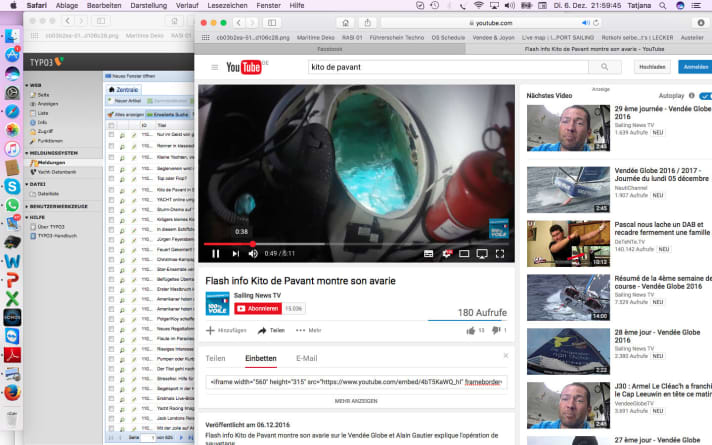Close the share panel with X
Viewport: 712px width, 445px height.
click(x=506, y=356)
